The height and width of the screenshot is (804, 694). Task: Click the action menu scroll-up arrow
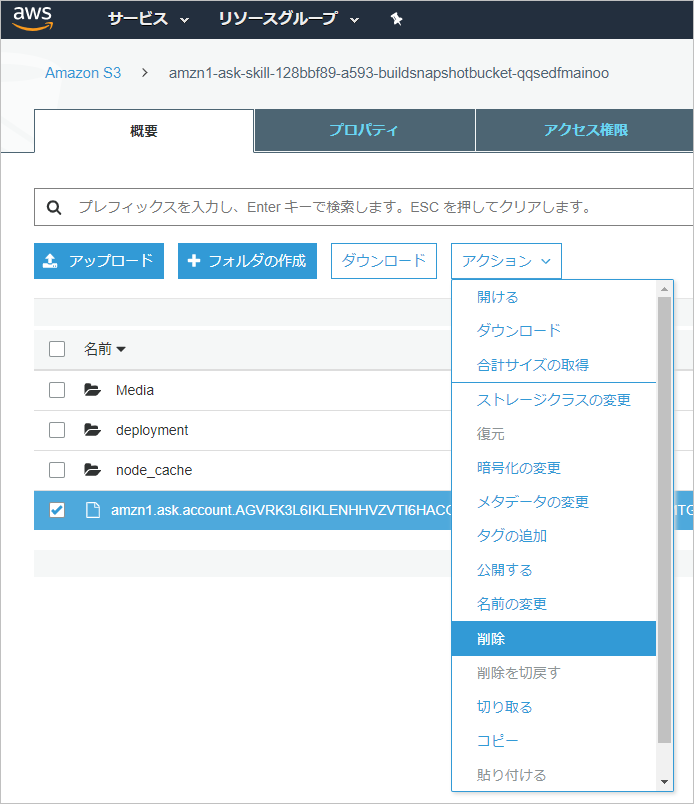pos(665,289)
